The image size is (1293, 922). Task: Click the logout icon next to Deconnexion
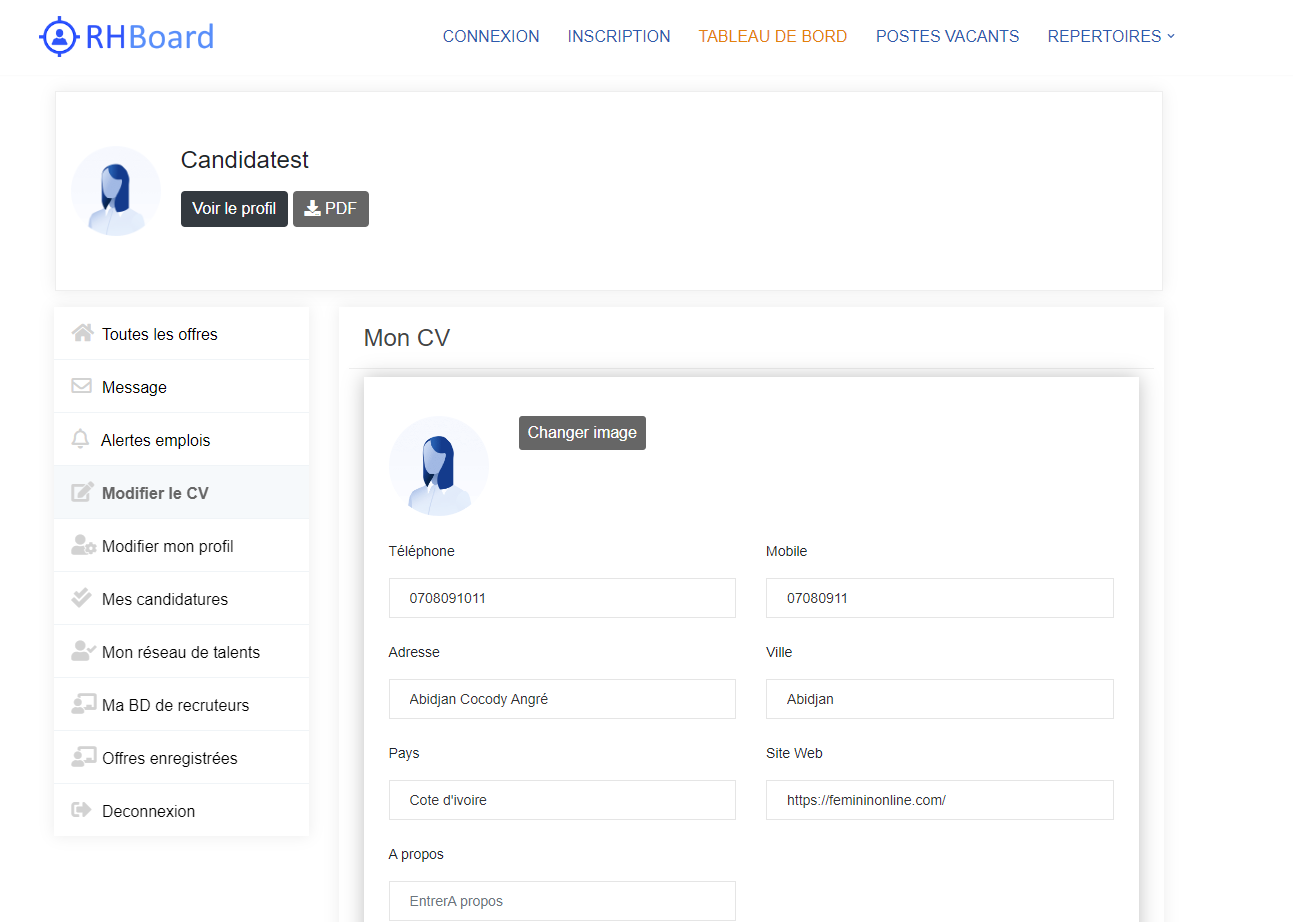tap(82, 810)
